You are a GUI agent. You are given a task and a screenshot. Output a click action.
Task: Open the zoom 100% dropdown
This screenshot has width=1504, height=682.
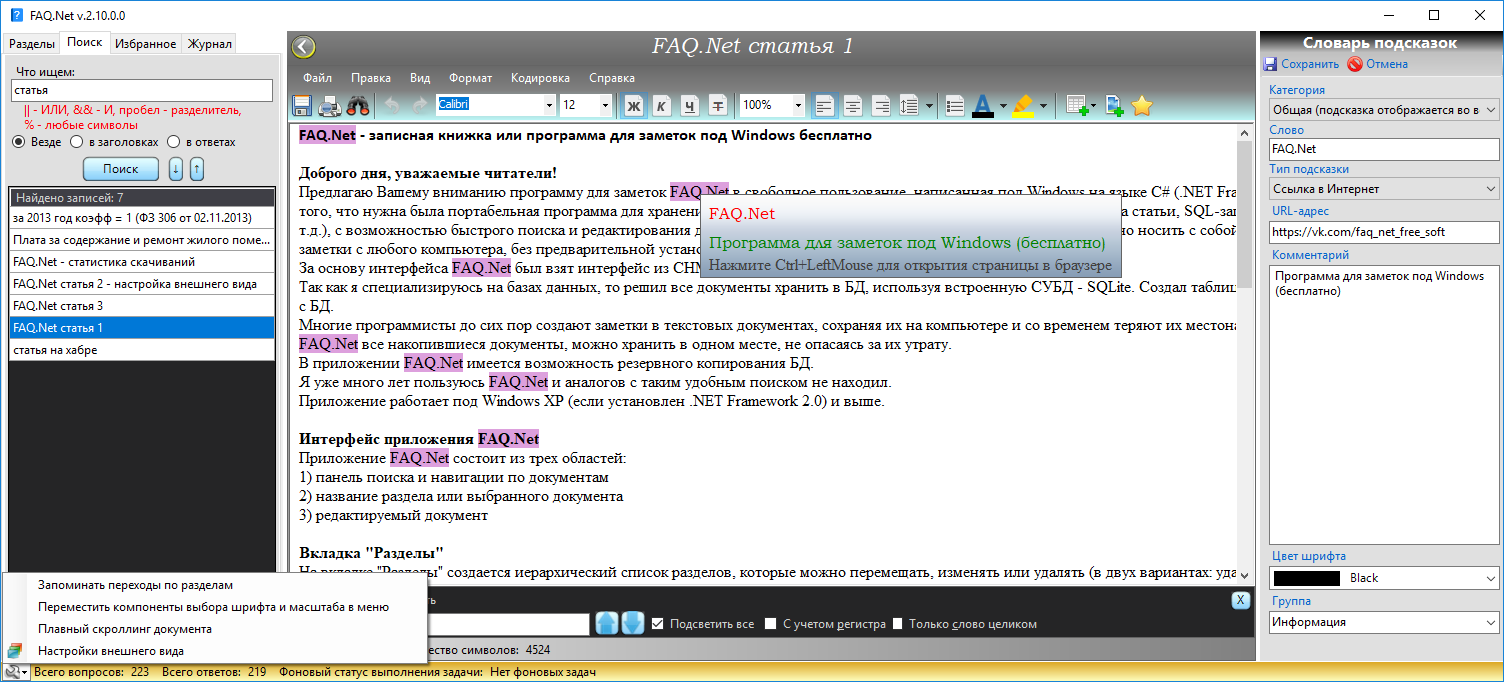798,105
